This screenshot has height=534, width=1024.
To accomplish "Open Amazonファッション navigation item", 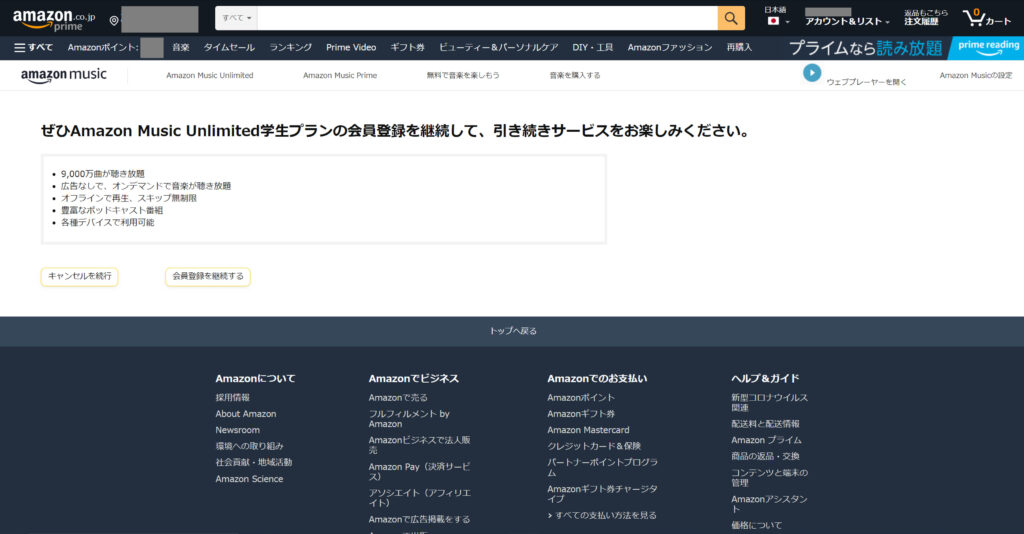I will coord(670,48).
